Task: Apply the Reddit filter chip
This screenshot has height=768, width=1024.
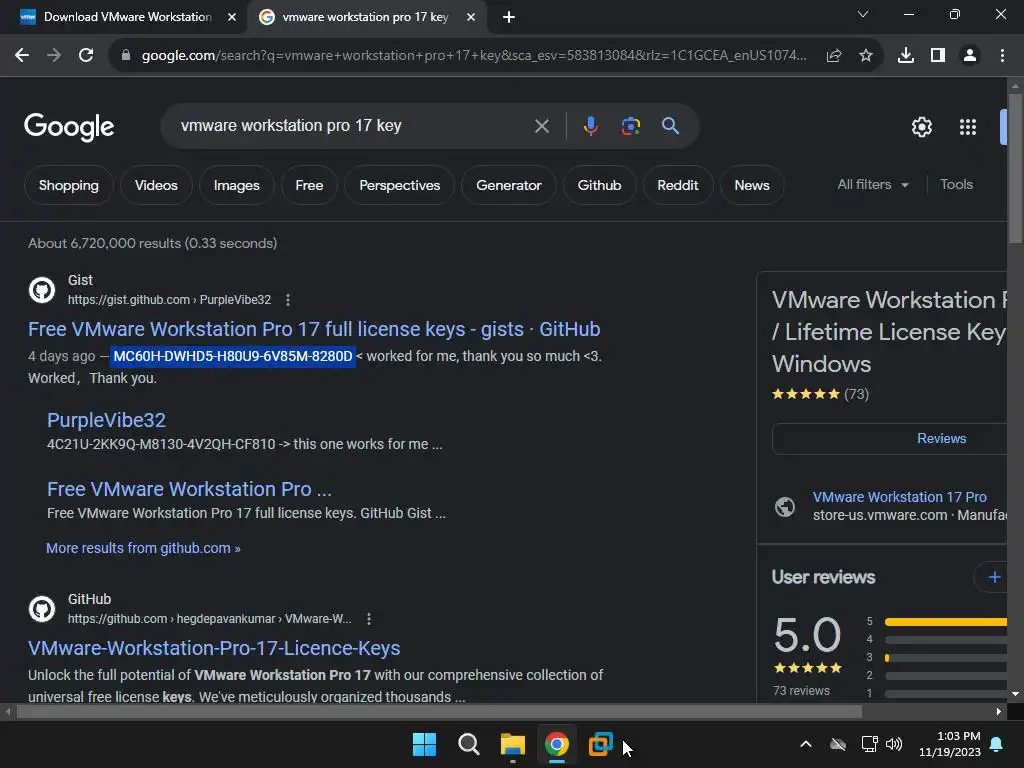Action: [678, 185]
